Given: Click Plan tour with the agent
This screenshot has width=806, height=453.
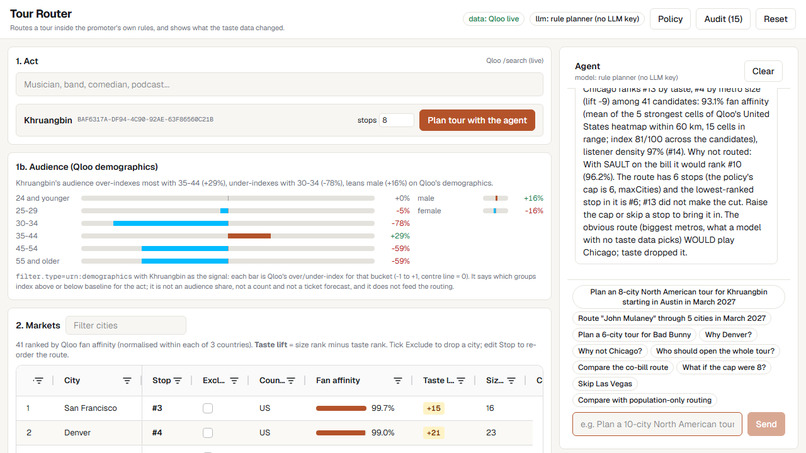Looking at the screenshot, I should pos(477,120).
